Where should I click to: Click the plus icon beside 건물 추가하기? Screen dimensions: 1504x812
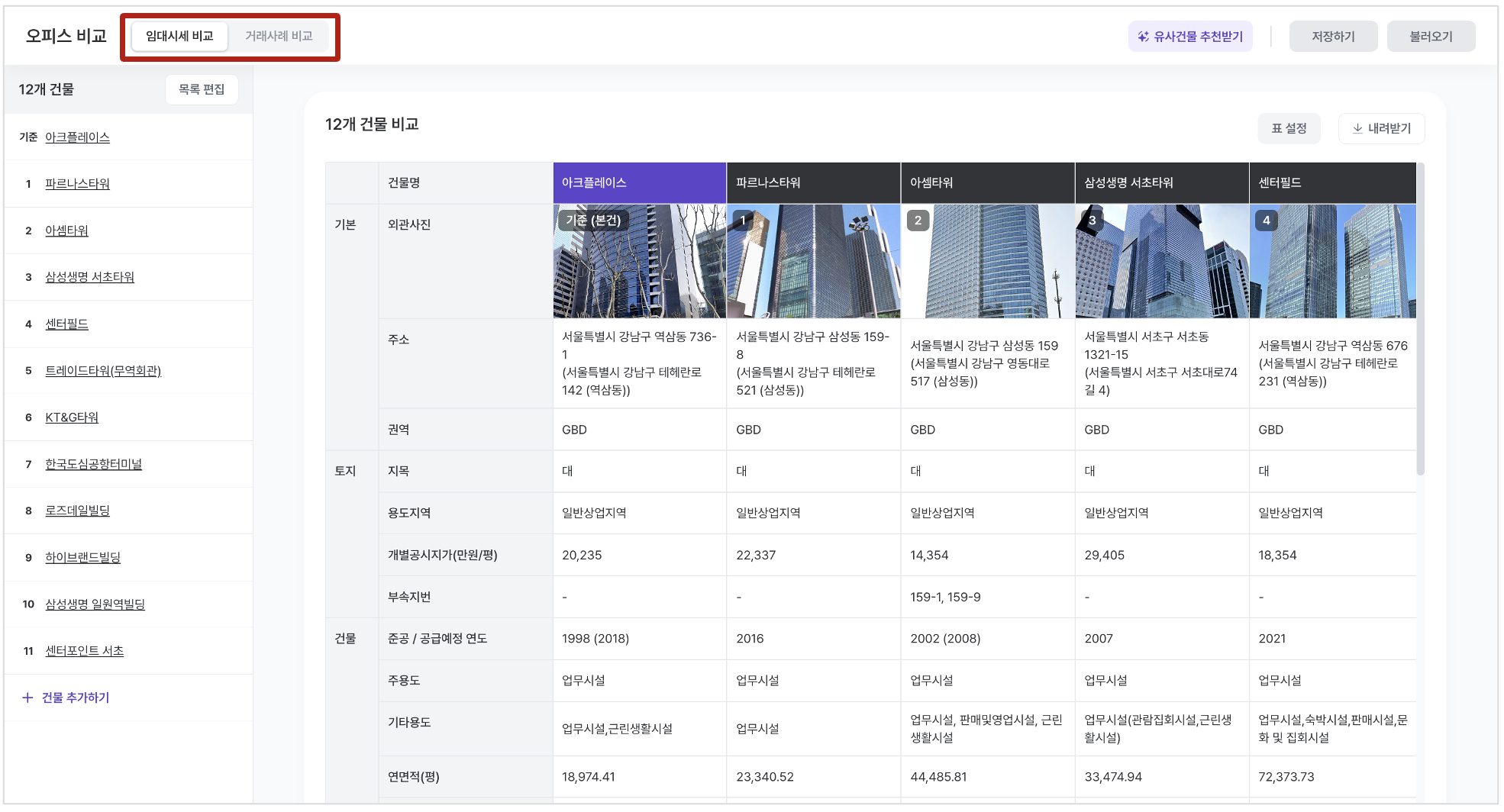click(27, 698)
